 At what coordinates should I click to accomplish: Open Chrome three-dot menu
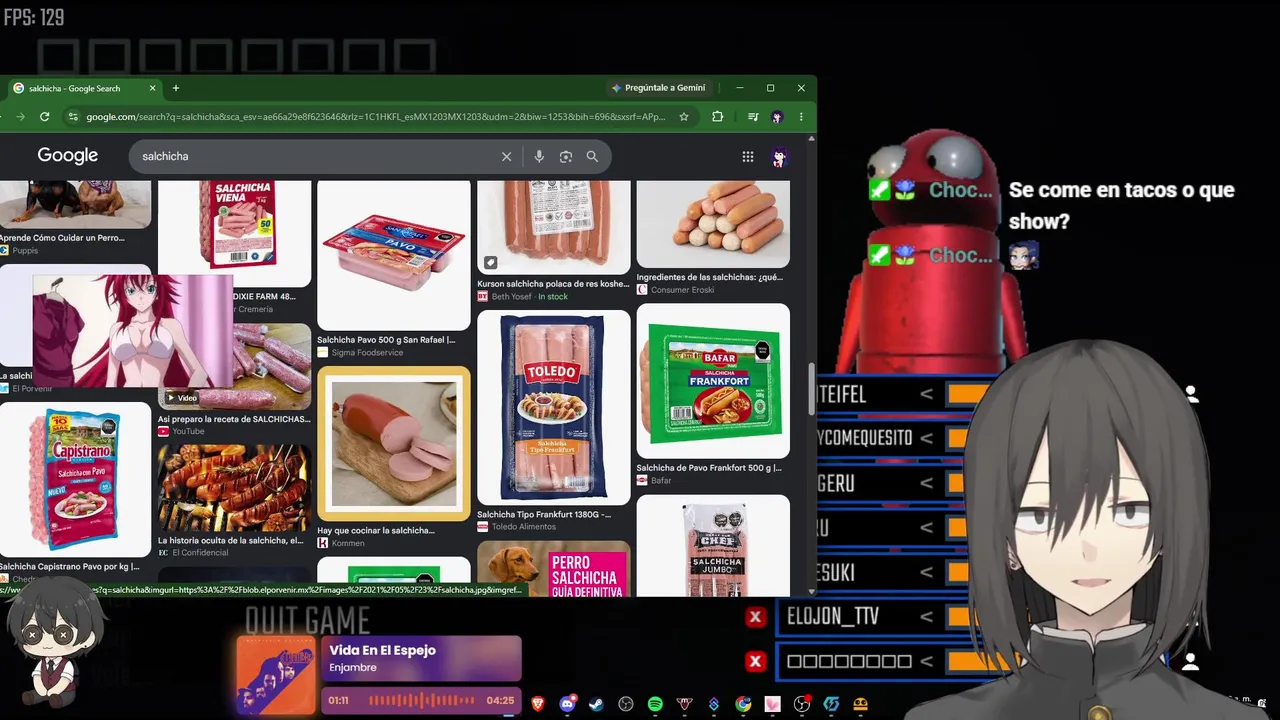coord(801,117)
